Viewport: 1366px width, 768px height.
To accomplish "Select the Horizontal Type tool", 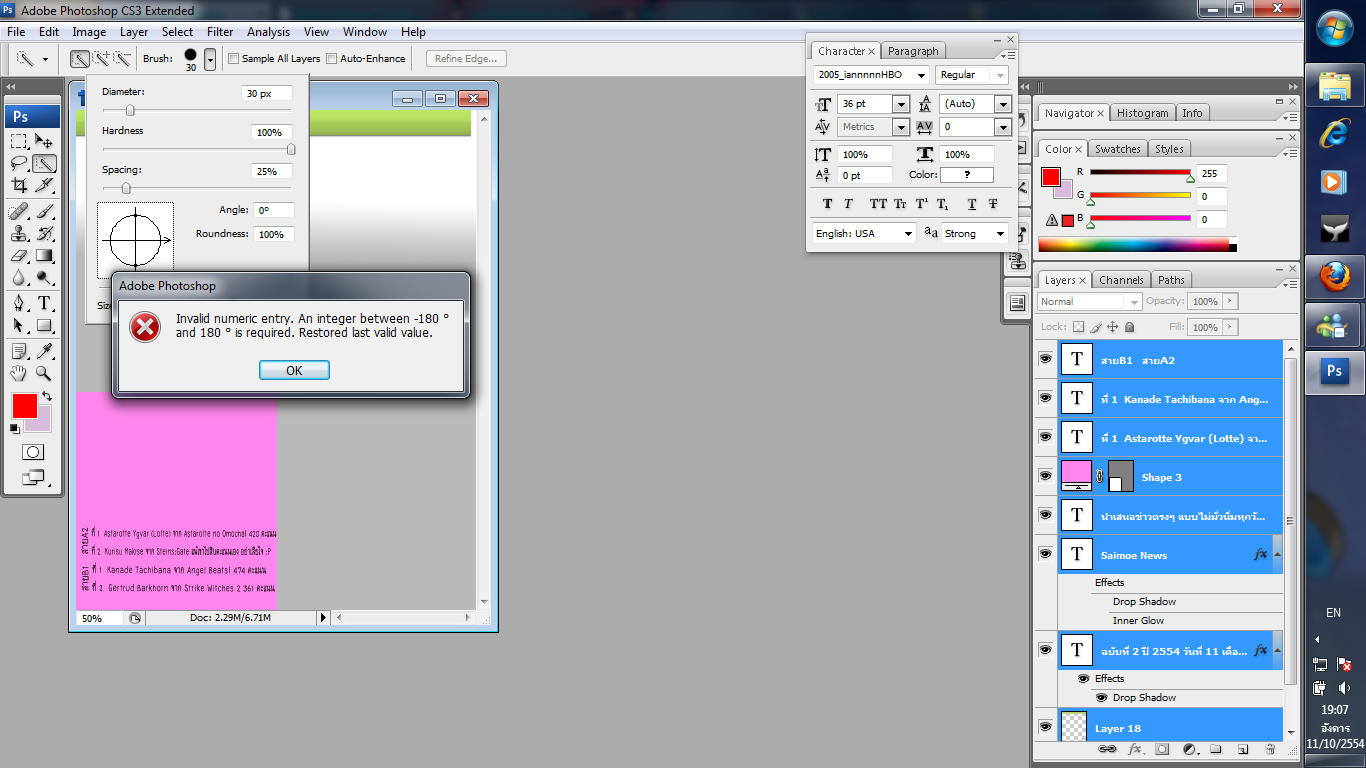I will [x=44, y=303].
